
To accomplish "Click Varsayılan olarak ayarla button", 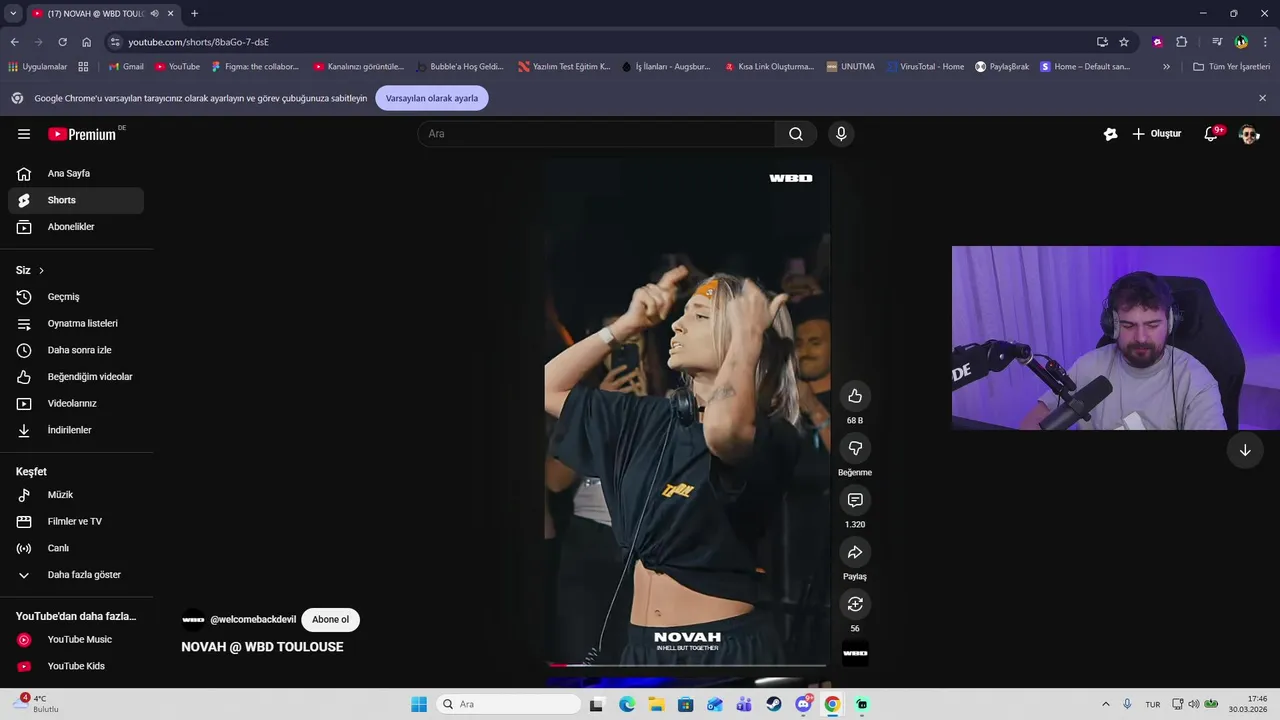I will pos(432,98).
